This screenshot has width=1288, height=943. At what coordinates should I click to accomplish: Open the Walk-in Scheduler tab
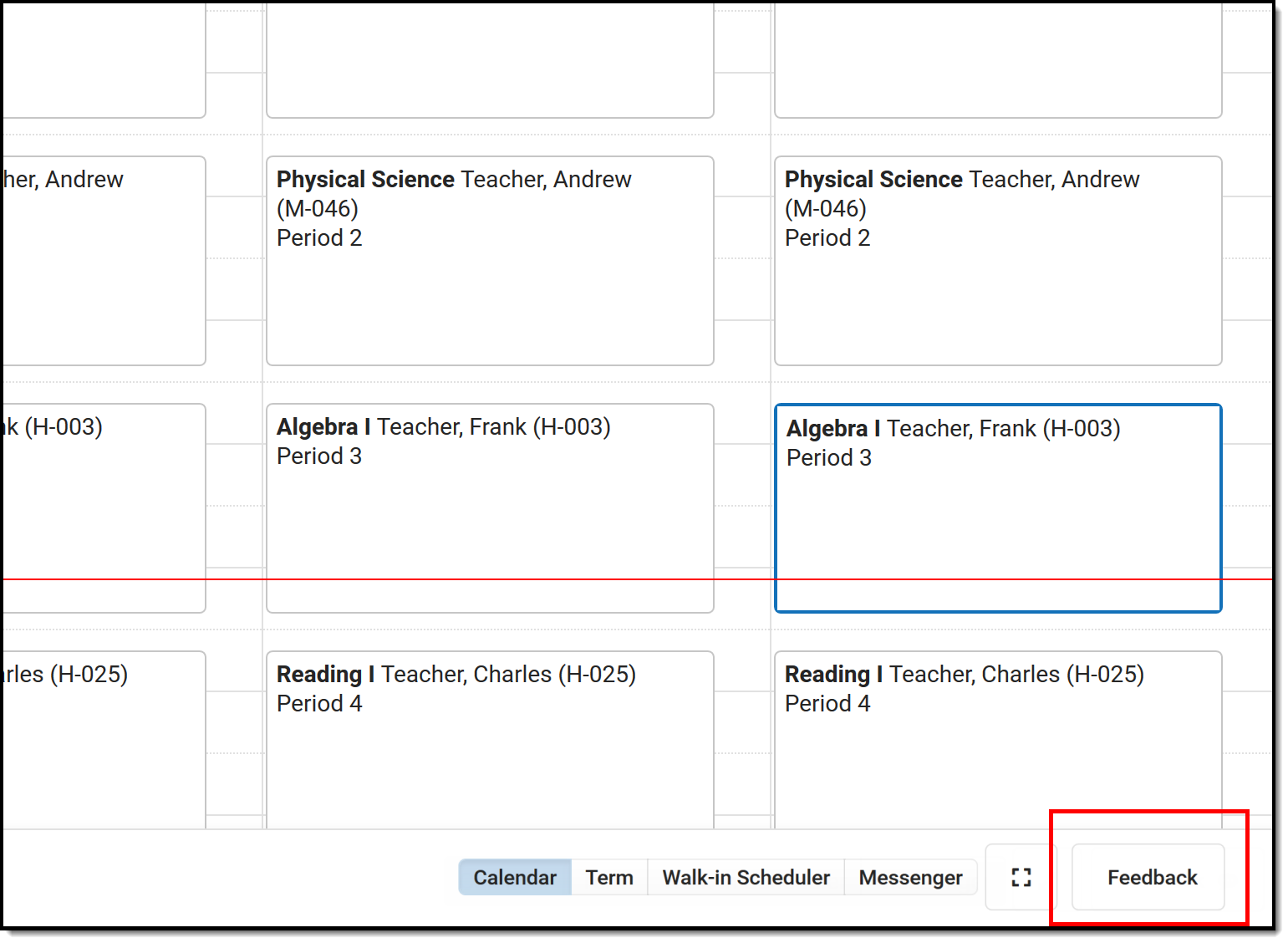[746, 877]
